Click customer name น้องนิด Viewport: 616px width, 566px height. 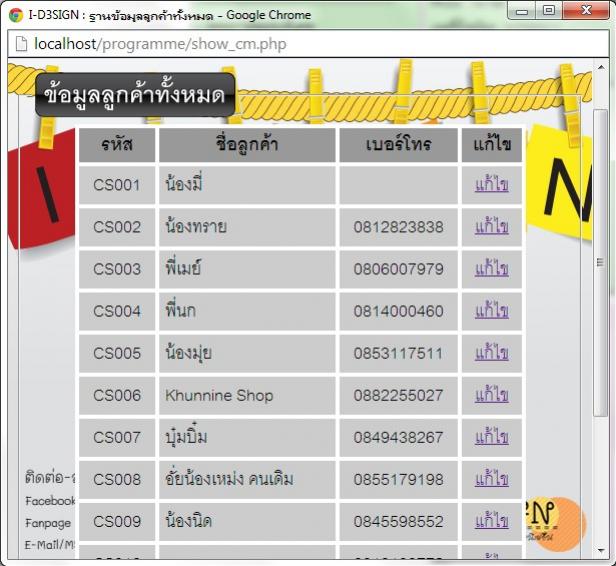point(189,521)
